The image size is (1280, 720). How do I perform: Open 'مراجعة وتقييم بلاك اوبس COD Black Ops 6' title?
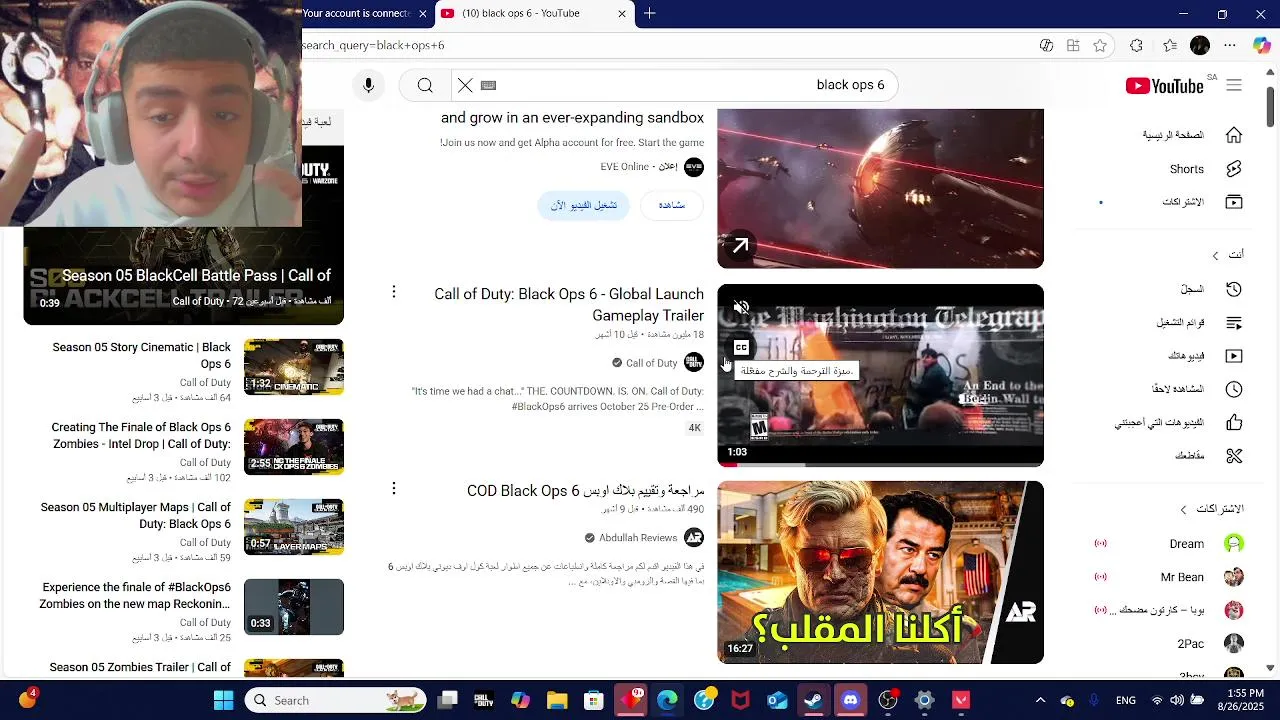(x=586, y=491)
